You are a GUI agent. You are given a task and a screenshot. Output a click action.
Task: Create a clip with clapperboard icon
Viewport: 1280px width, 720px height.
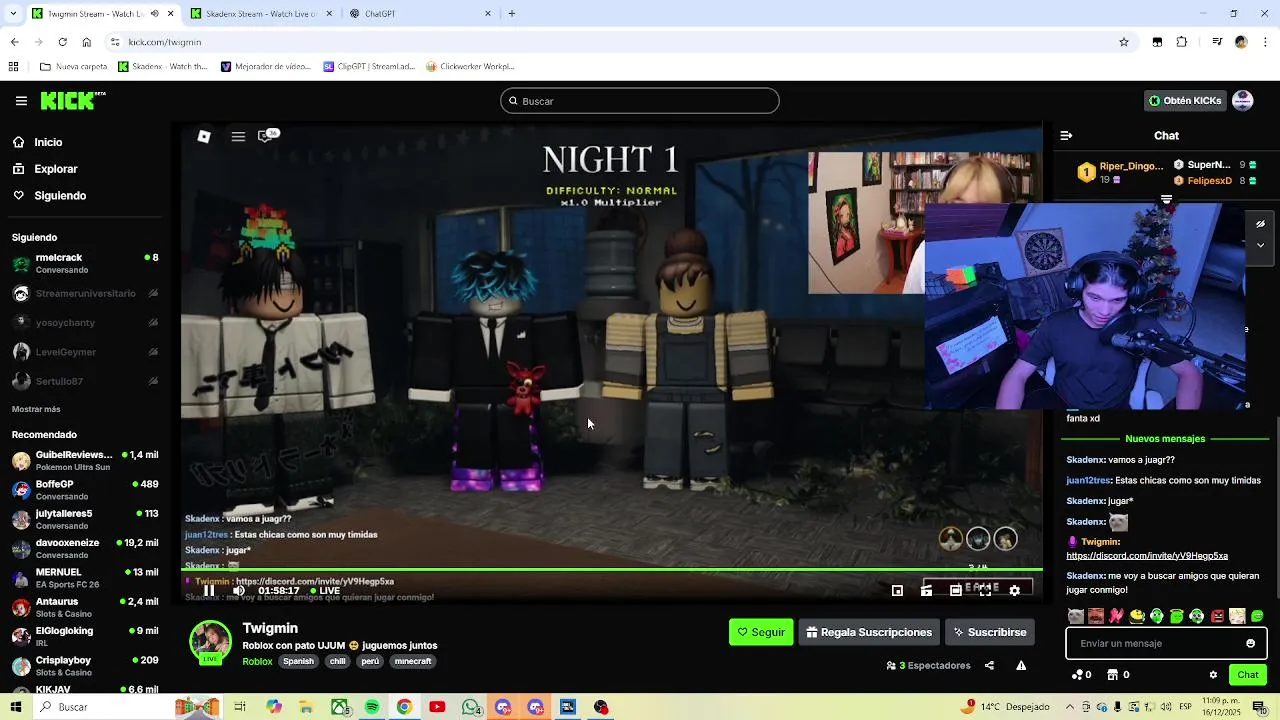tap(926, 591)
